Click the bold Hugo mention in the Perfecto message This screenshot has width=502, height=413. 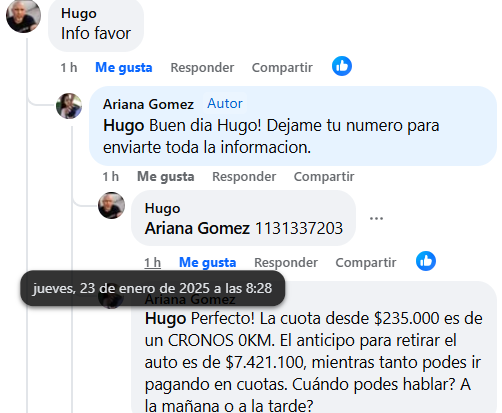tap(165, 319)
